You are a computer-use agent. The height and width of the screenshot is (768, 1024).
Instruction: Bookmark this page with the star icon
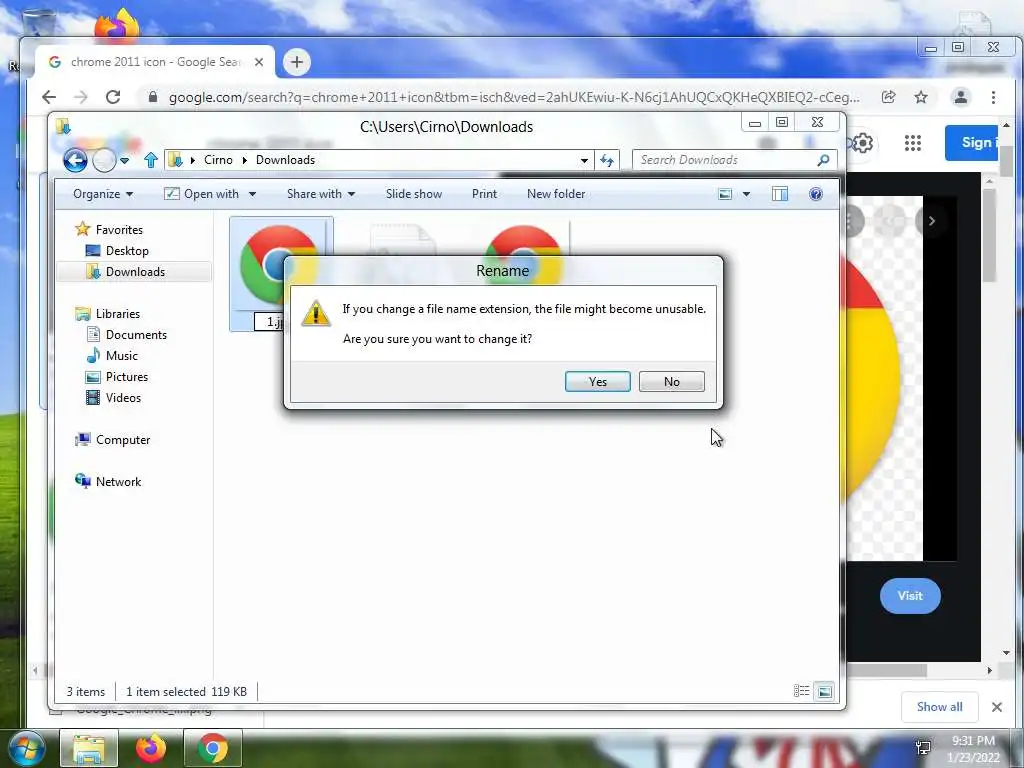(x=921, y=97)
